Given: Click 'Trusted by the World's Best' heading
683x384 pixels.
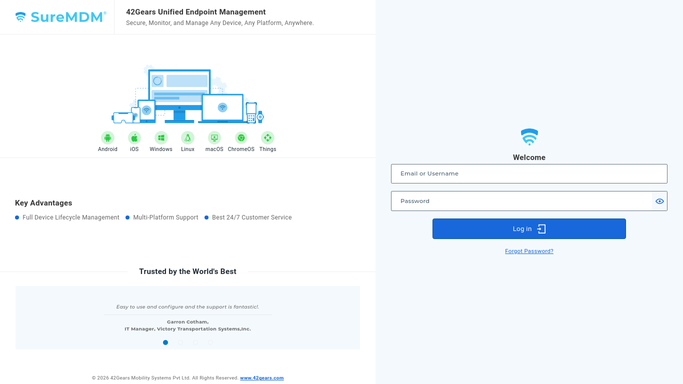Looking at the screenshot, I should [188, 271].
